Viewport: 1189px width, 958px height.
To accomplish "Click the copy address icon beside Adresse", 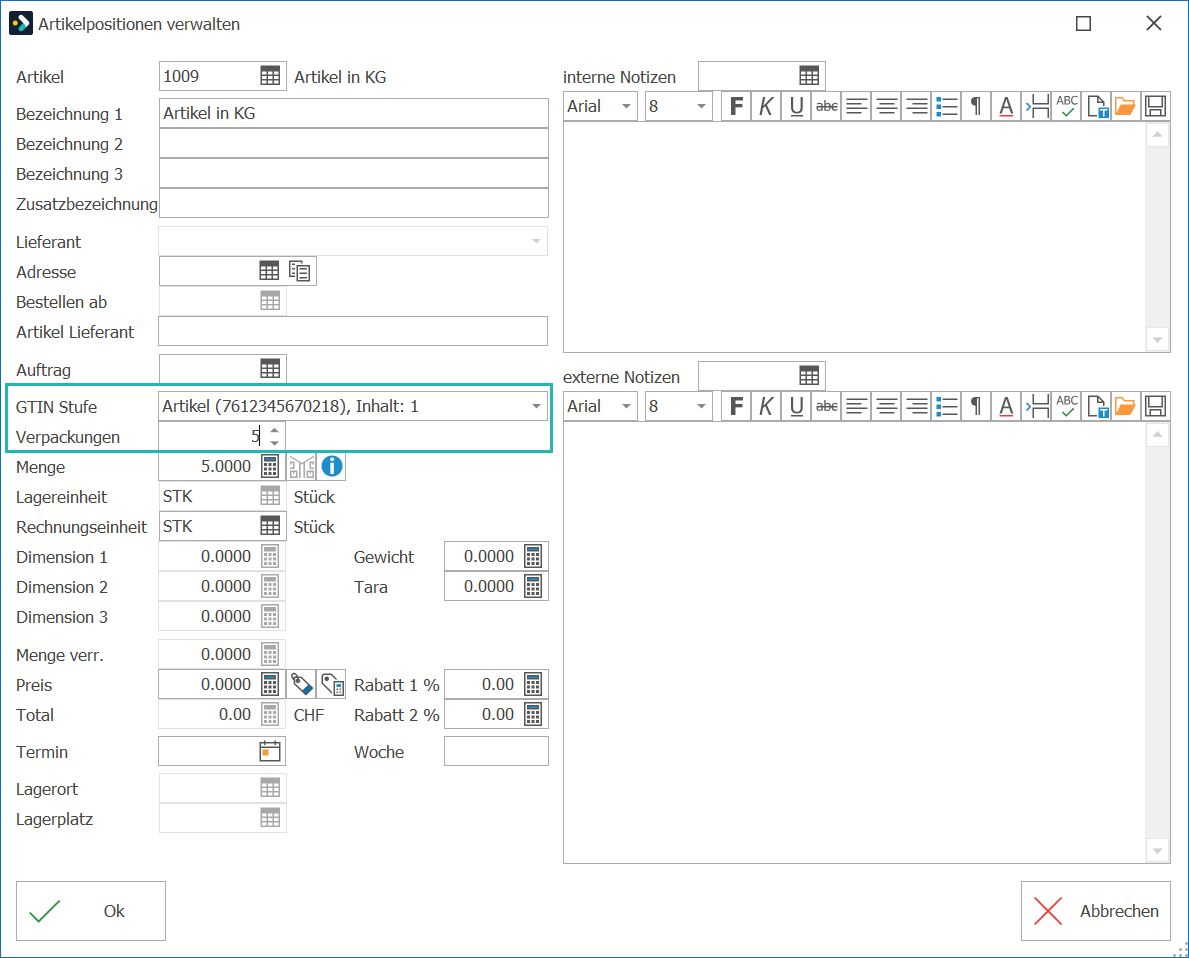I will [x=300, y=271].
